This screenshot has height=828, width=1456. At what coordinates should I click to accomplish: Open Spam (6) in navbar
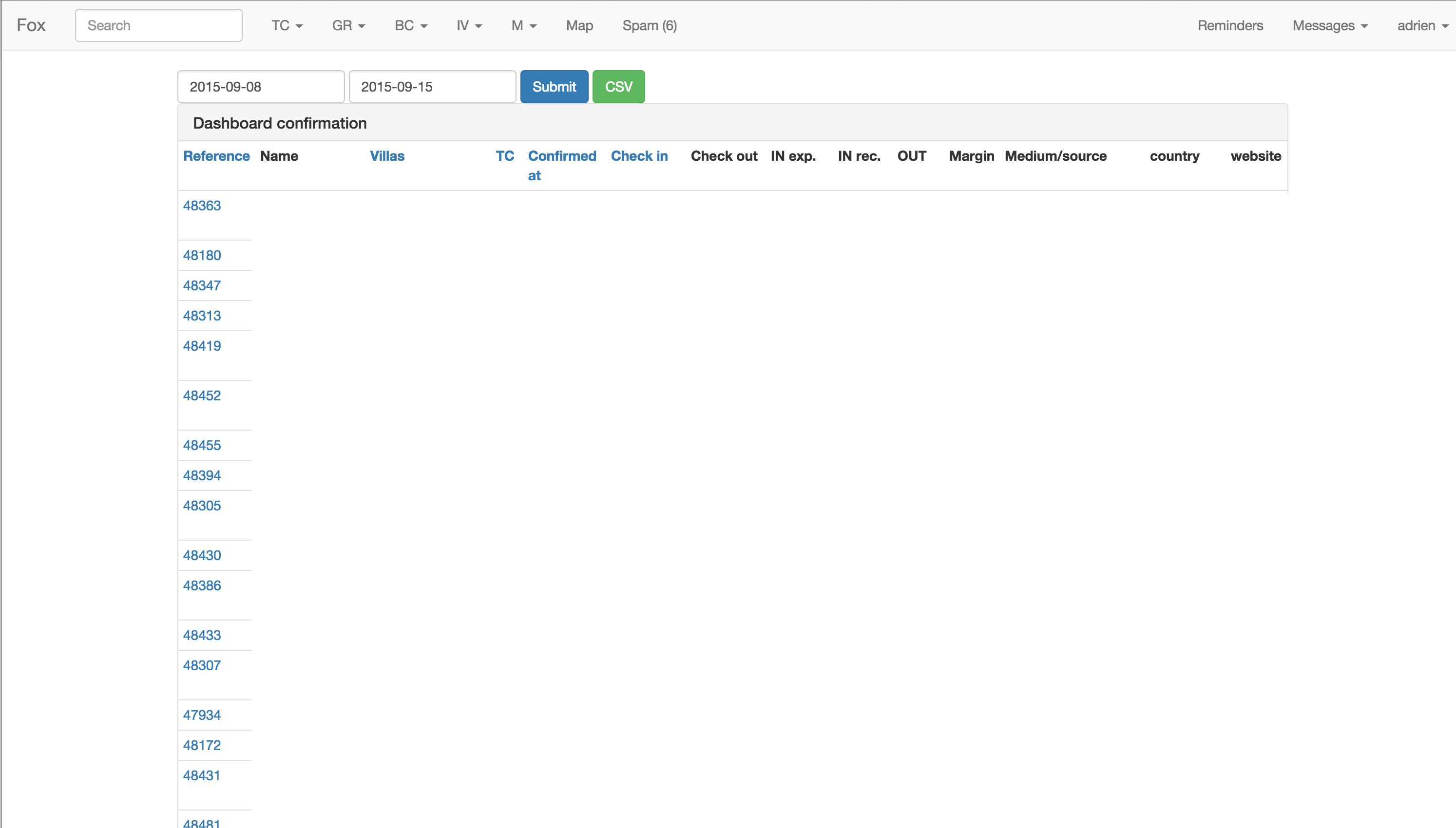click(649, 26)
